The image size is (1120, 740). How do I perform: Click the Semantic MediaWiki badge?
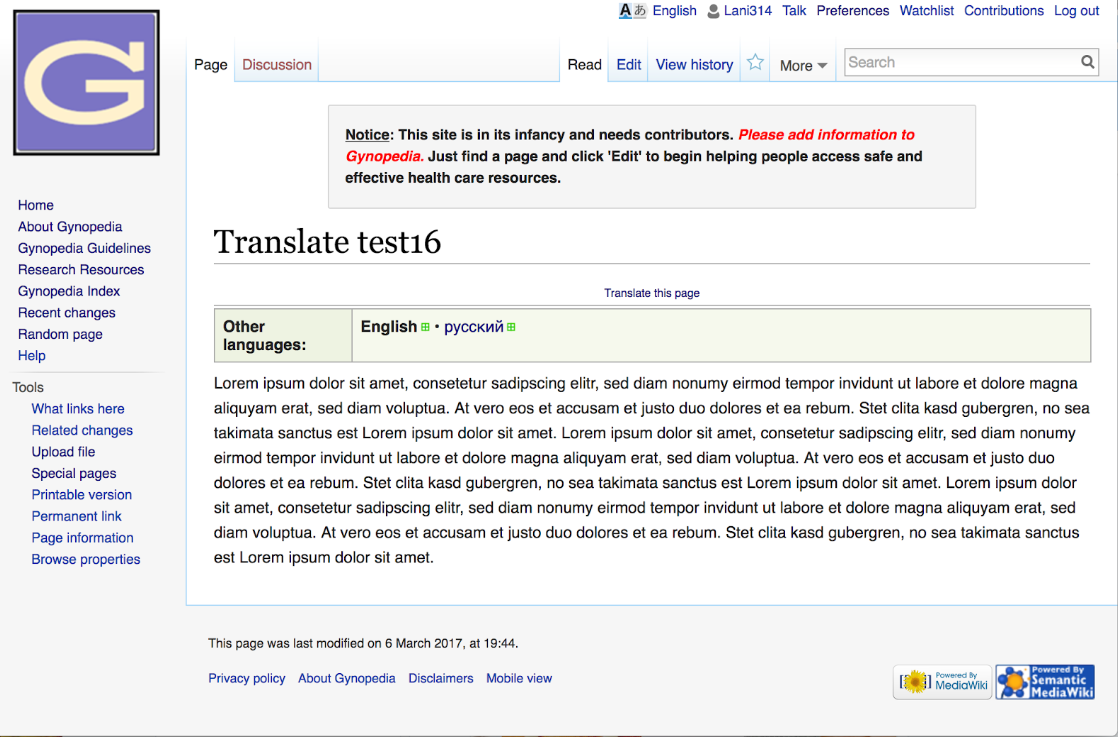(1045, 682)
